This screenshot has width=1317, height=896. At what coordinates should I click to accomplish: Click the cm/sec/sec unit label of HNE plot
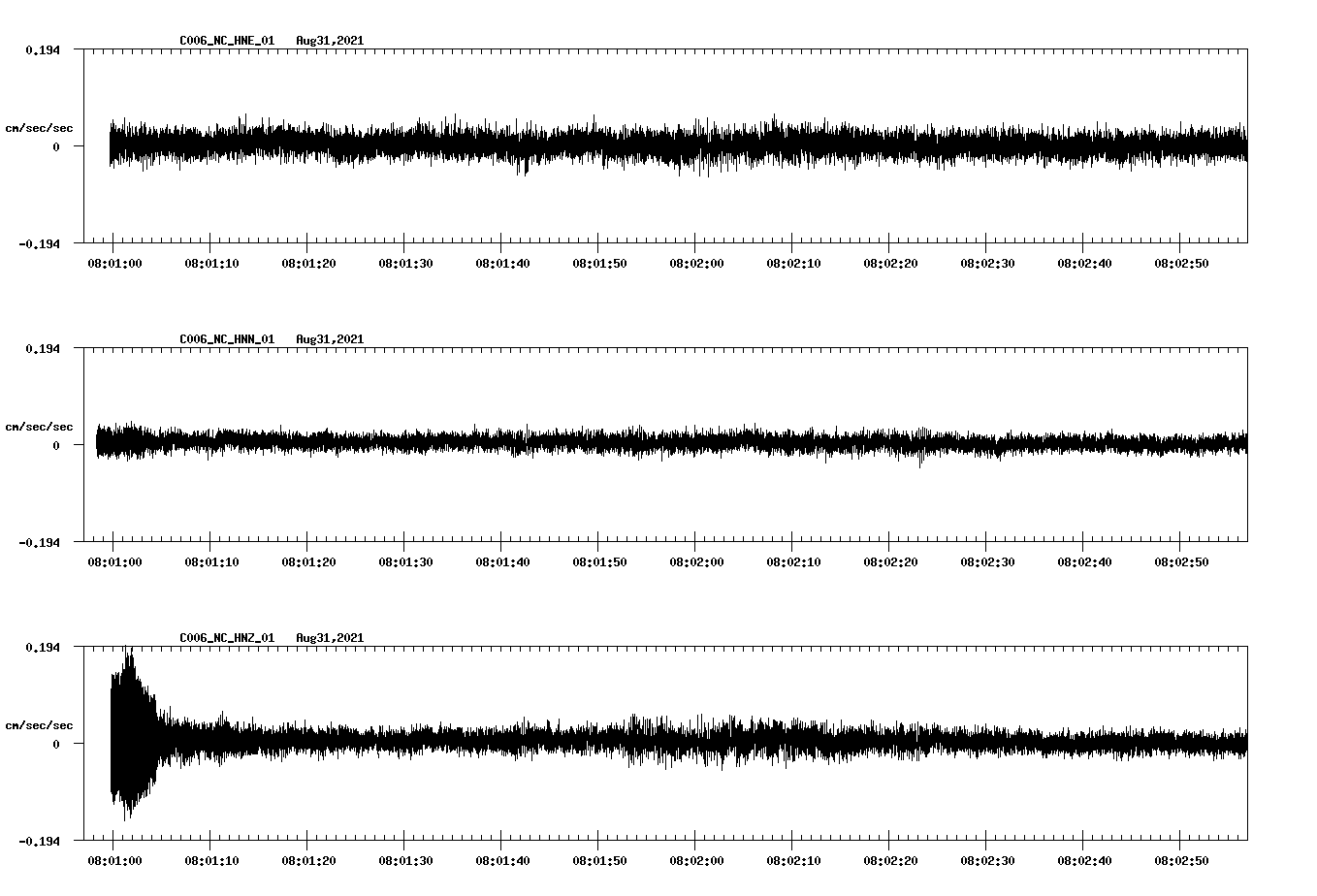click(40, 128)
